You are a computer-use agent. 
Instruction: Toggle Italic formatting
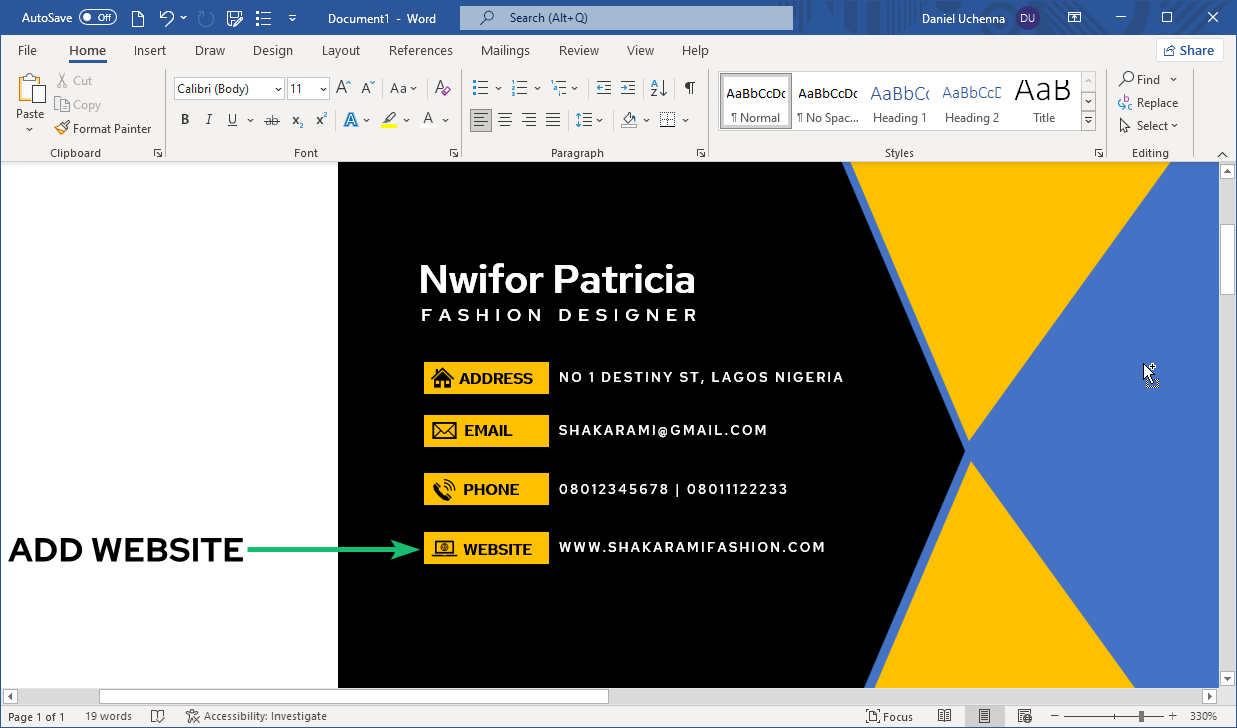(209, 120)
